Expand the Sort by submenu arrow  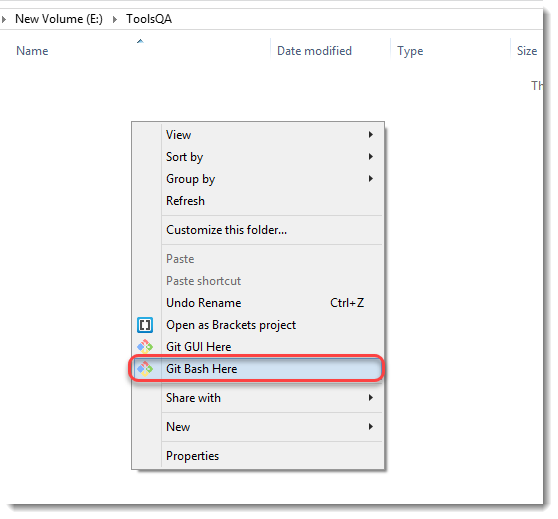point(370,157)
